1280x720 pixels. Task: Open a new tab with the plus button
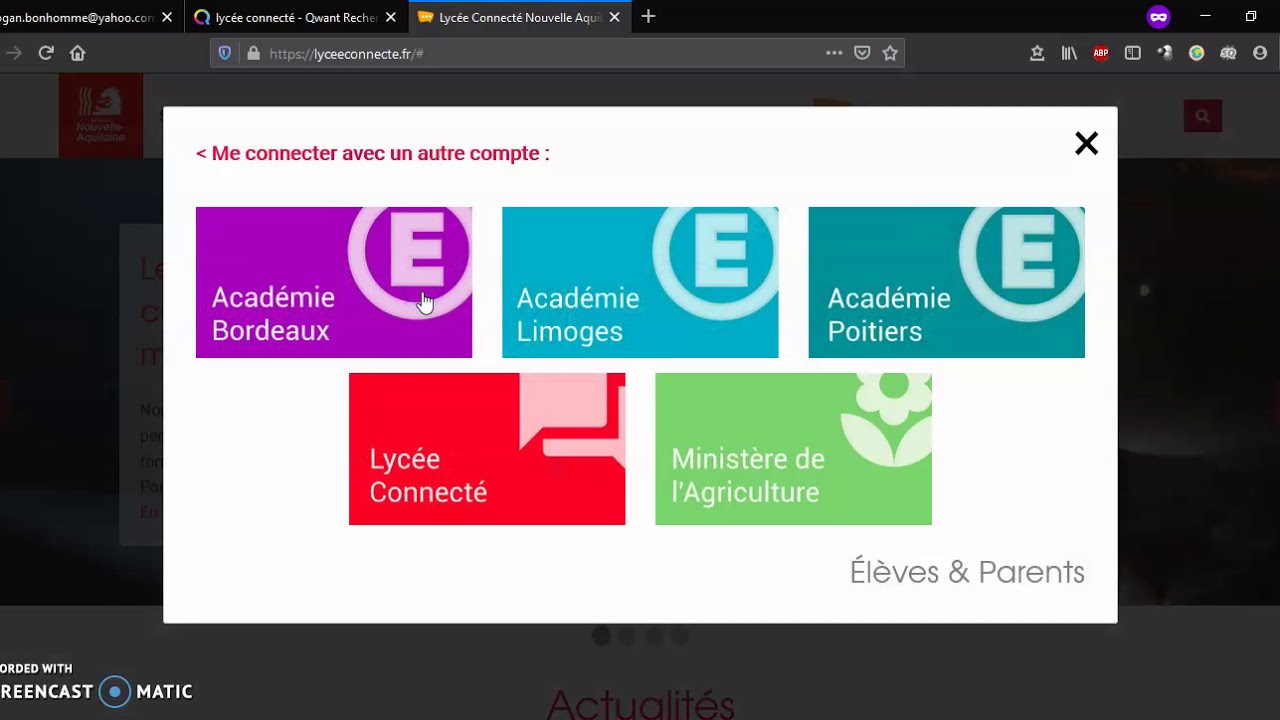(648, 17)
